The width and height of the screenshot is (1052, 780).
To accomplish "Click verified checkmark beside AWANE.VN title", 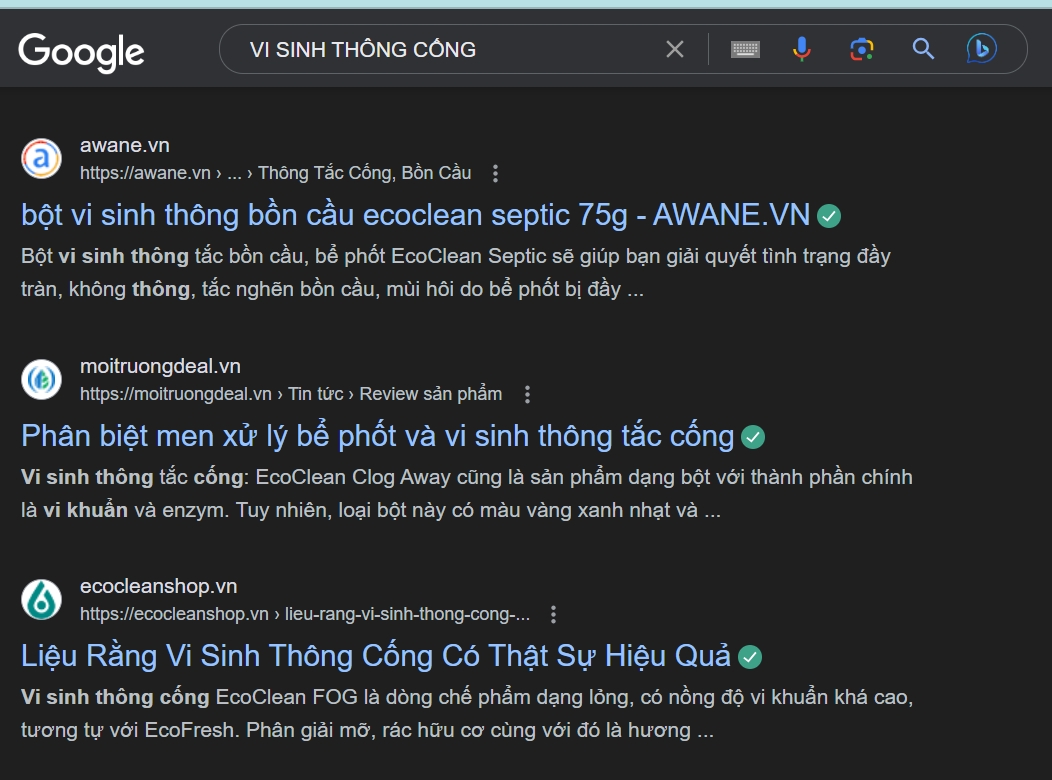I will 829,216.
